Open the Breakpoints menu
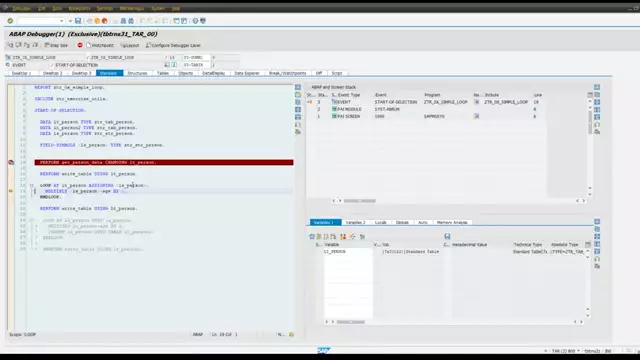This screenshot has height=360, width=640. point(79,8)
